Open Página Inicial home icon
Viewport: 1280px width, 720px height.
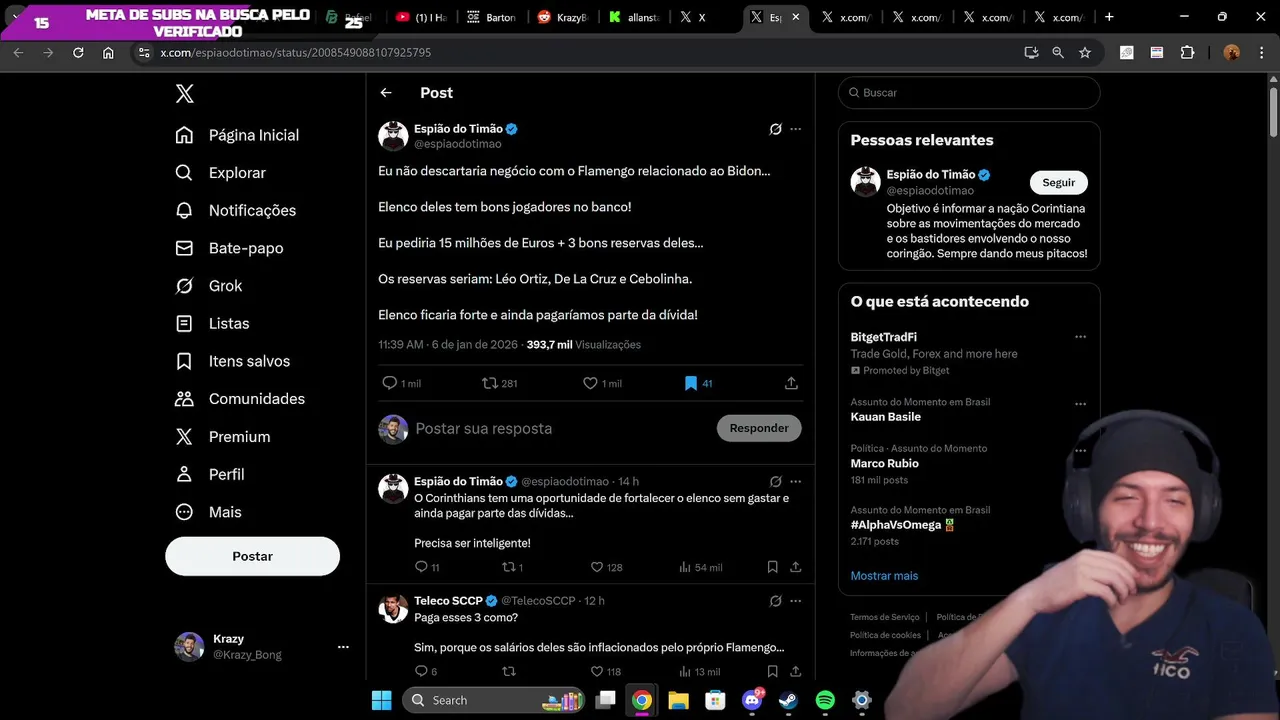[x=184, y=135]
